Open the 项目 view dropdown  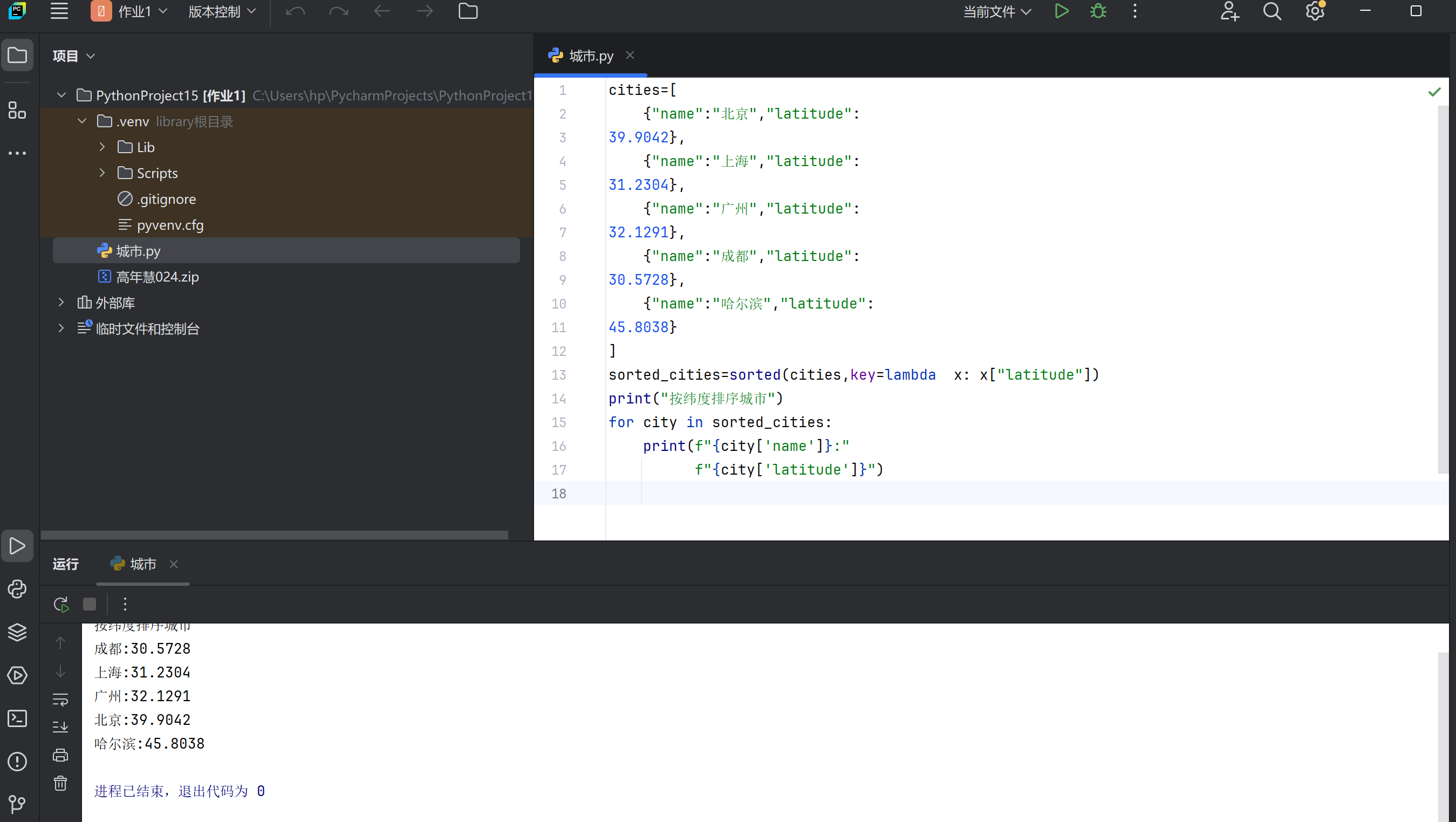coord(74,56)
